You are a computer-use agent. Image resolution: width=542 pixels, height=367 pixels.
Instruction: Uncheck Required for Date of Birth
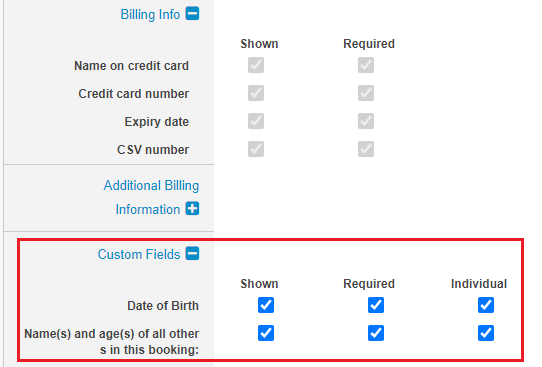click(x=376, y=305)
